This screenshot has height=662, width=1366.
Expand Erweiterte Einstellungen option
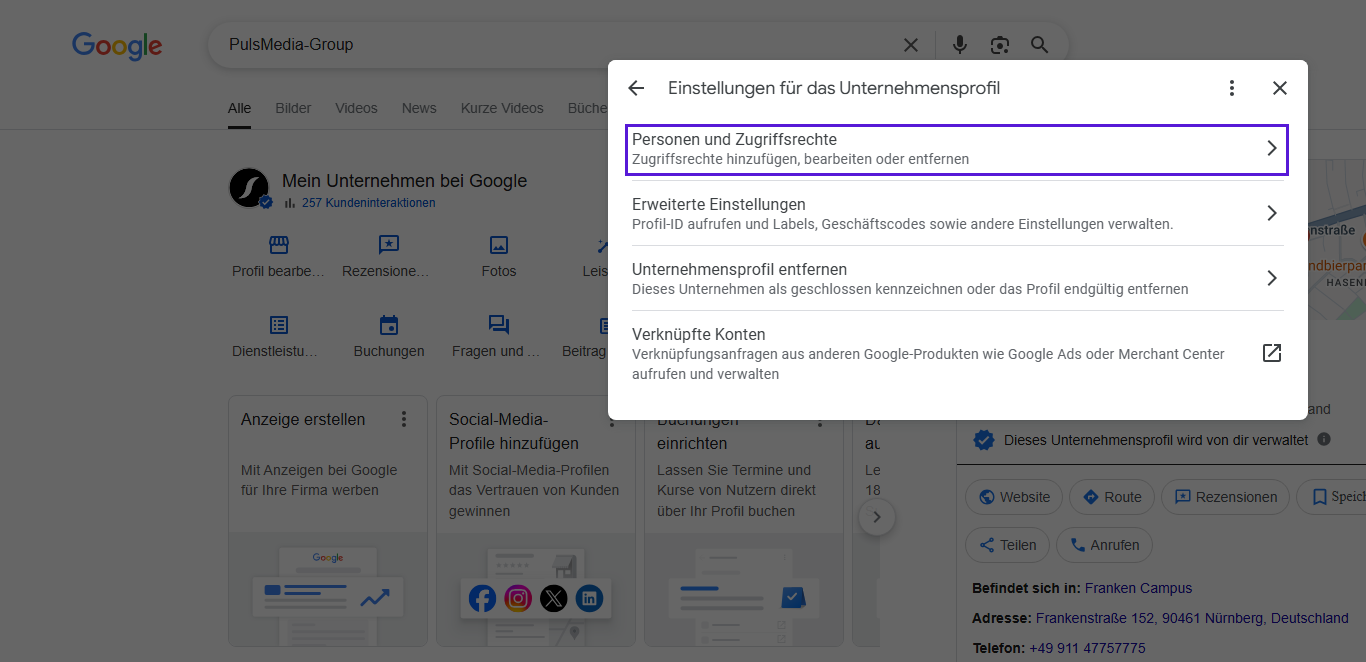pos(956,213)
